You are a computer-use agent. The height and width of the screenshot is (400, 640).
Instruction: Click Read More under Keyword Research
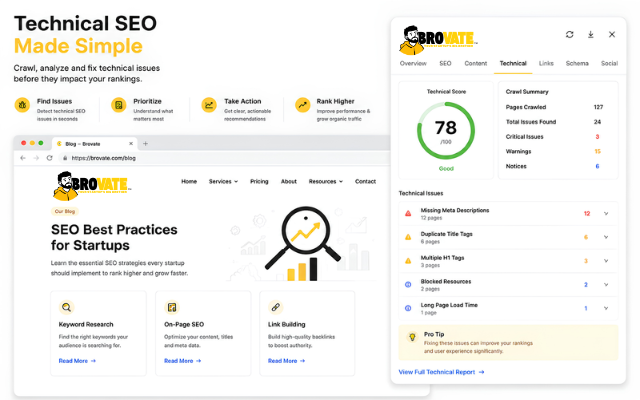point(77,361)
